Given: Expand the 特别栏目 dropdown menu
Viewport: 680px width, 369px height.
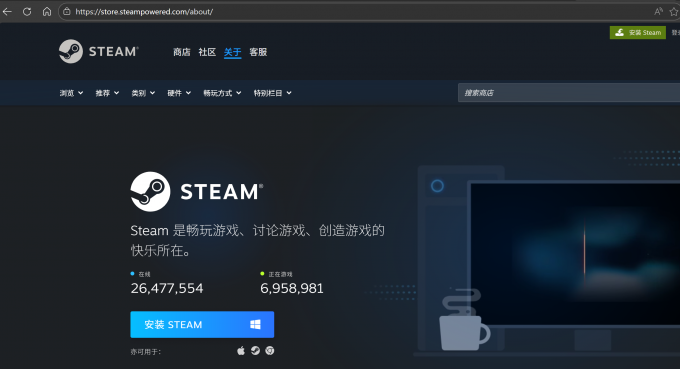Looking at the screenshot, I should click(x=273, y=93).
